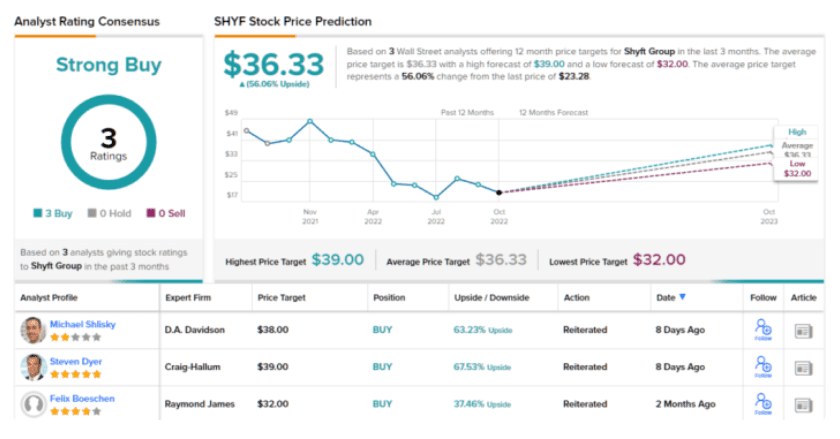Follow analyst Steven Dyer
This screenshot has width=840, height=439.
[763, 367]
